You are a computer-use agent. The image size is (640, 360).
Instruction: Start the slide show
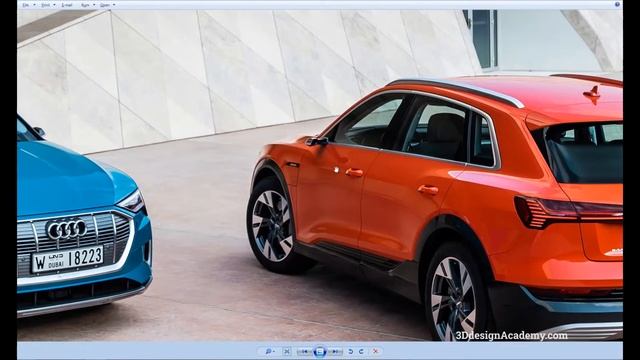tap(320, 351)
